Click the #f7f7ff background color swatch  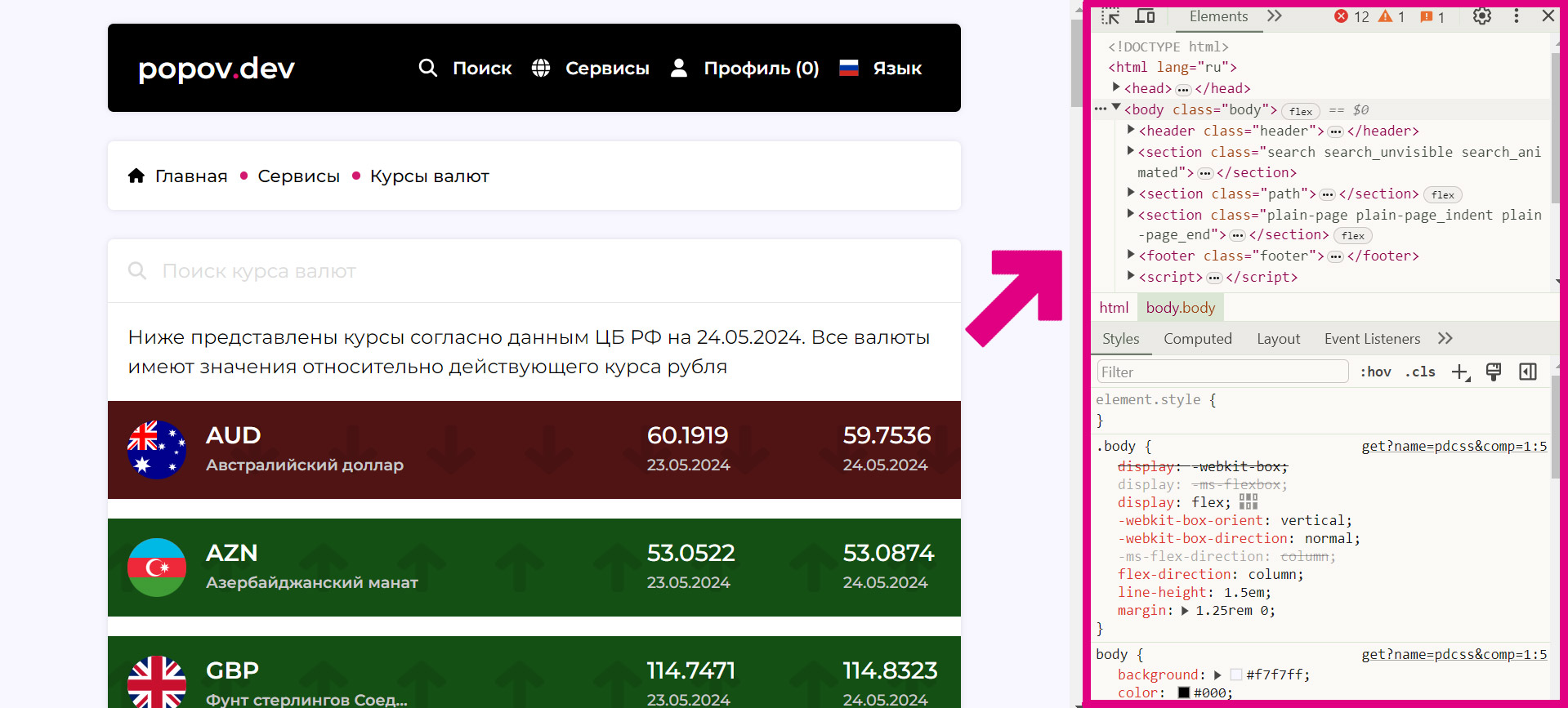pos(1236,675)
